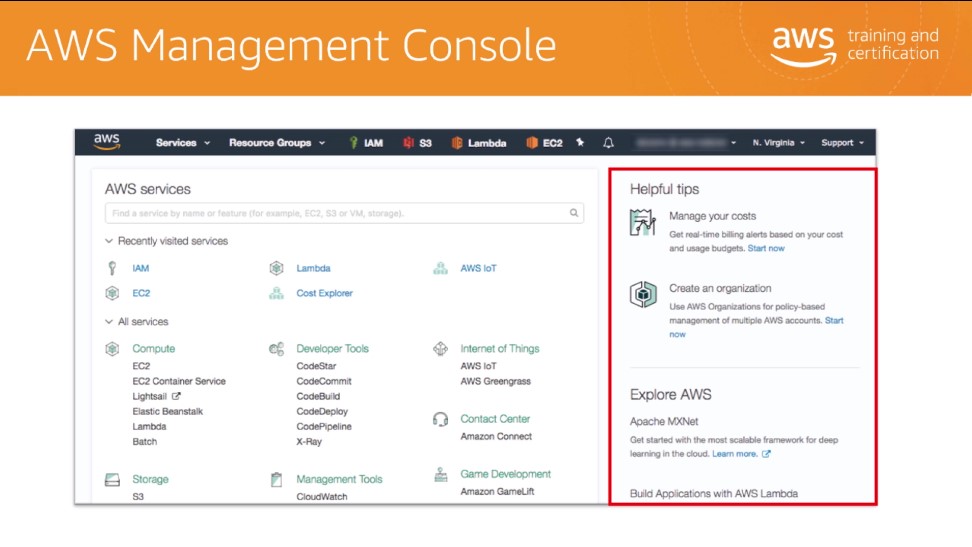The width and height of the screenshot is (972, 547).
Task: Open the Lambda shortcut in navbar
Action: [x=479, y=143]
